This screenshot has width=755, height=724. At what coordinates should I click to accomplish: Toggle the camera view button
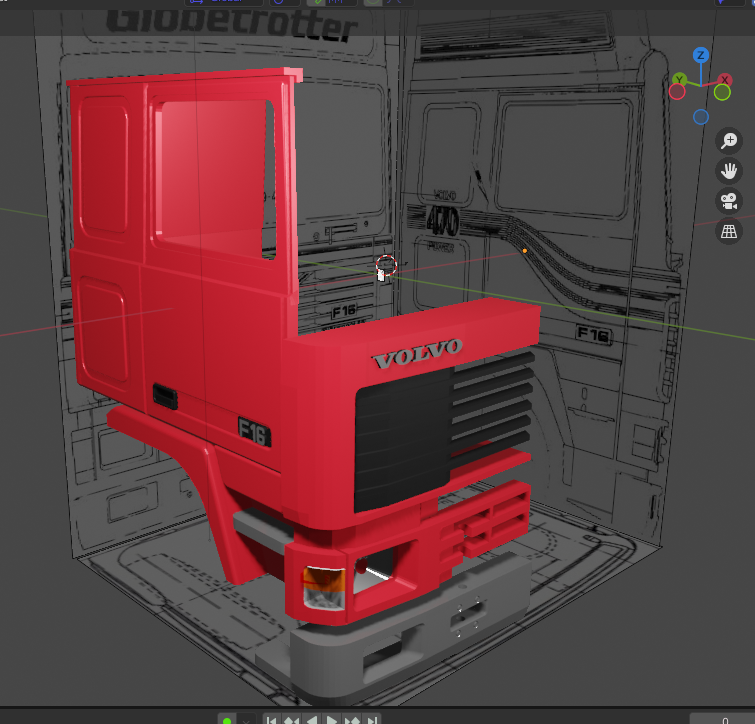coord(729,201)
